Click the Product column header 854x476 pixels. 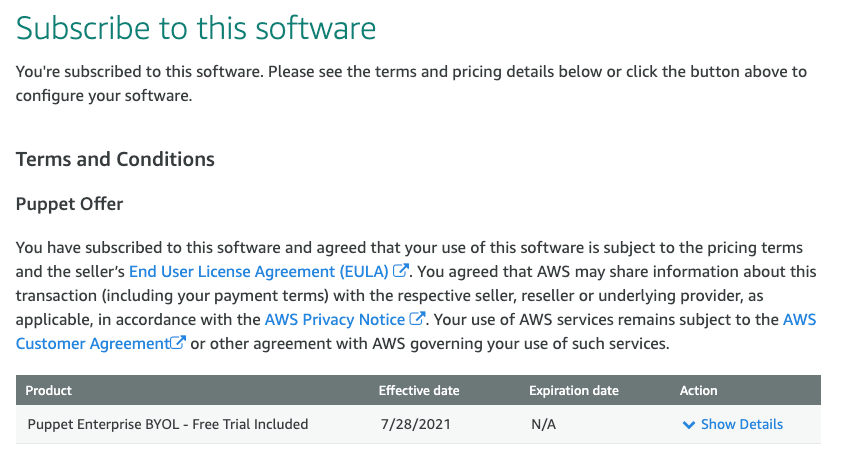(x=48, y=390)
